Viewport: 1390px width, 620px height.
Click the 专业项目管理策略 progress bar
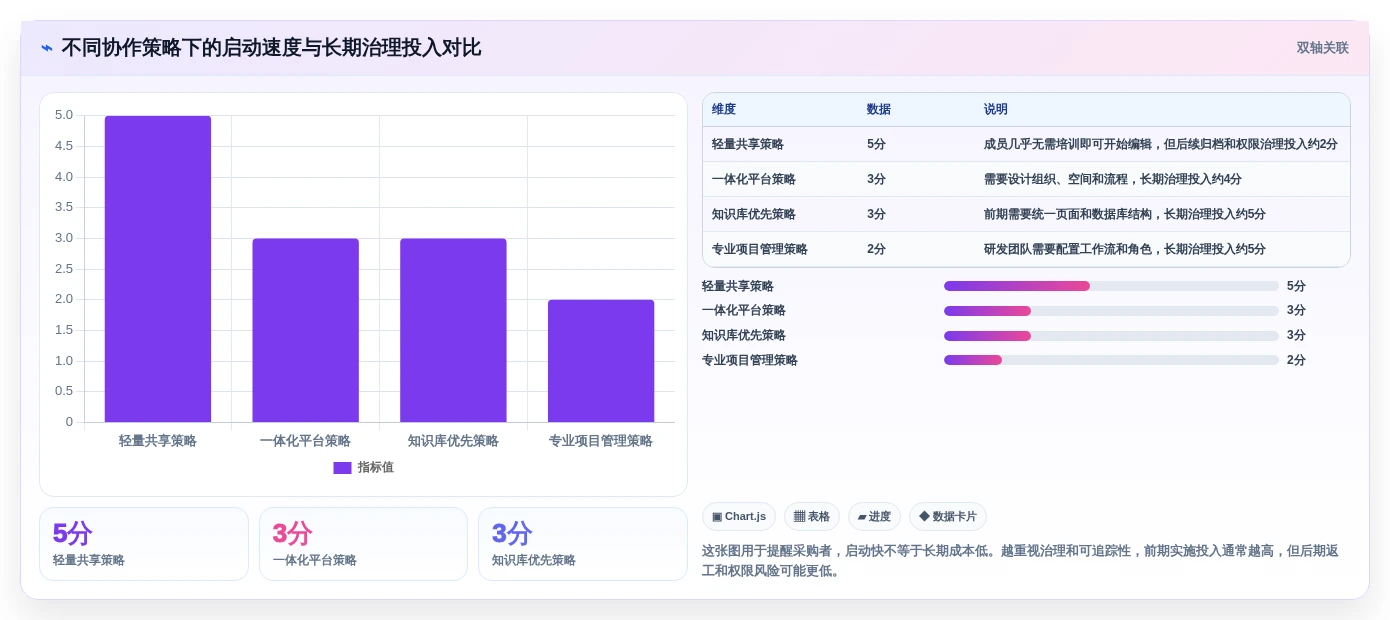click(1111, 360)
